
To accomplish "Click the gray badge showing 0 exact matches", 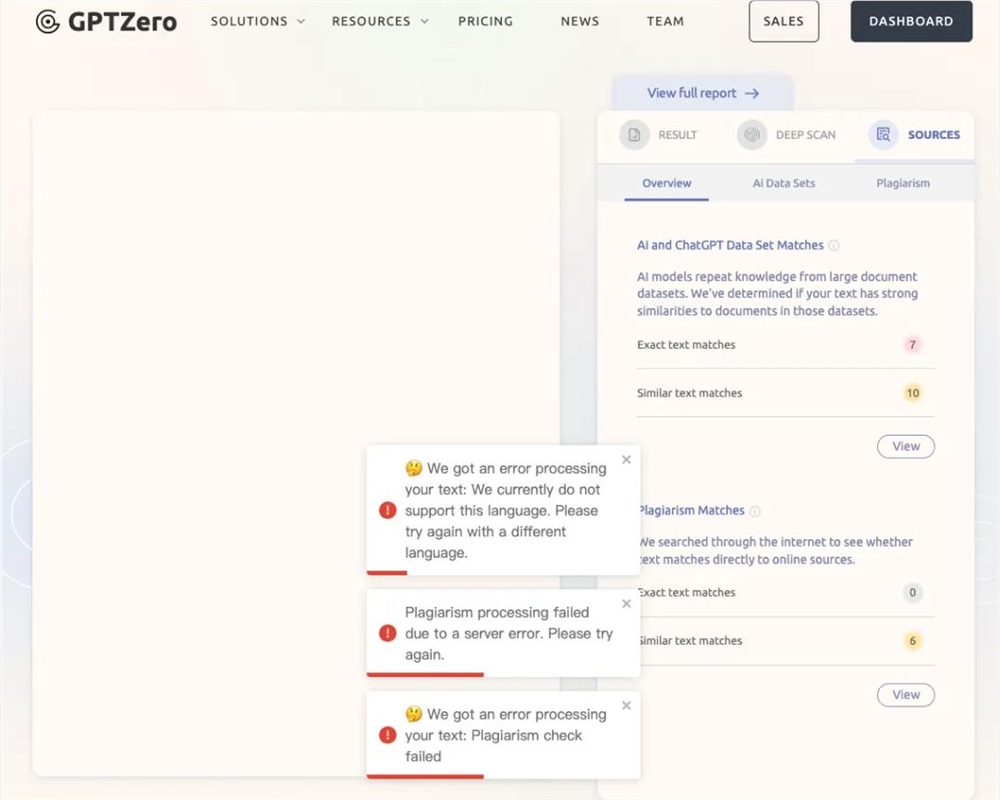I will [913, 593].
